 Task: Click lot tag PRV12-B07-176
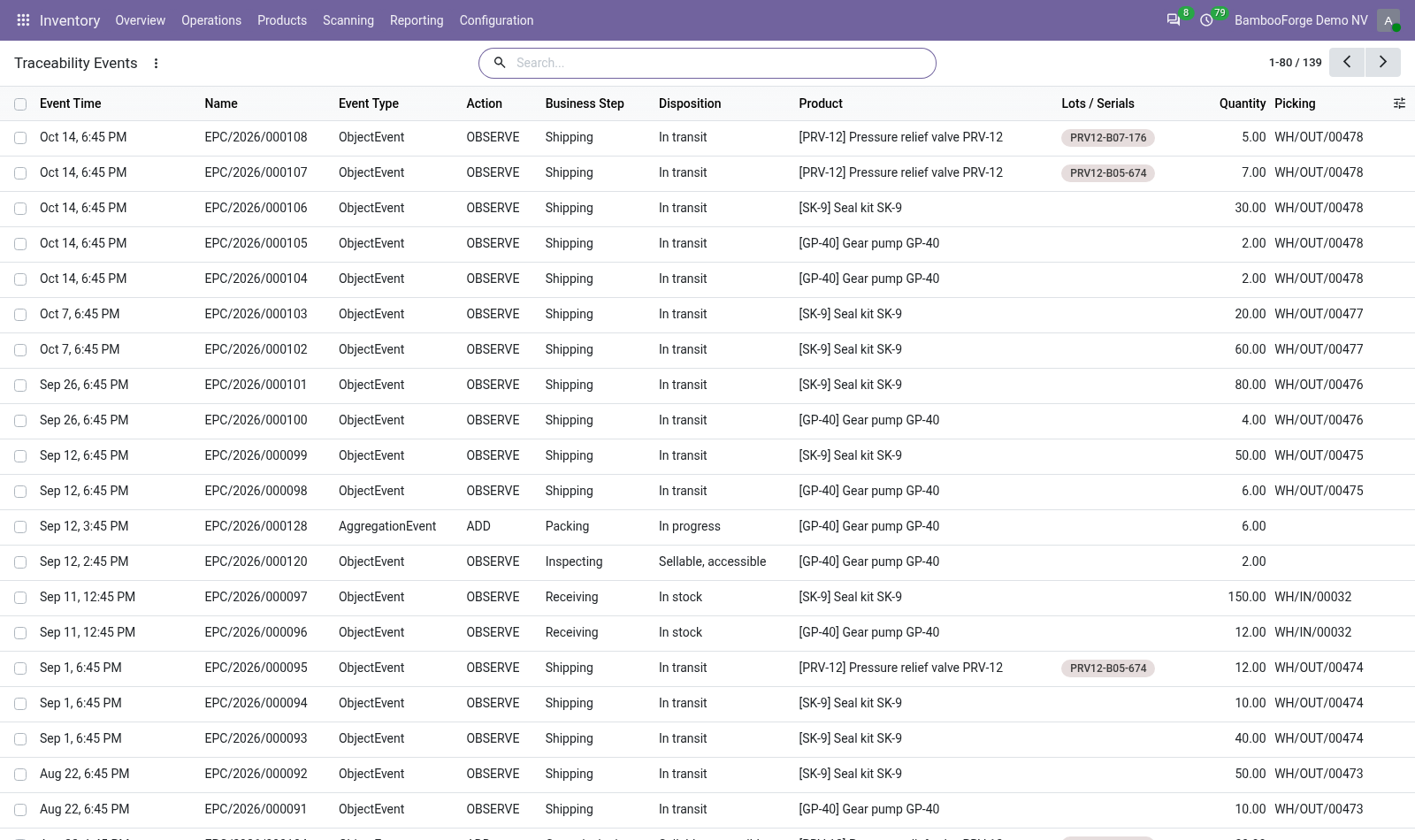pos(1108,138)
